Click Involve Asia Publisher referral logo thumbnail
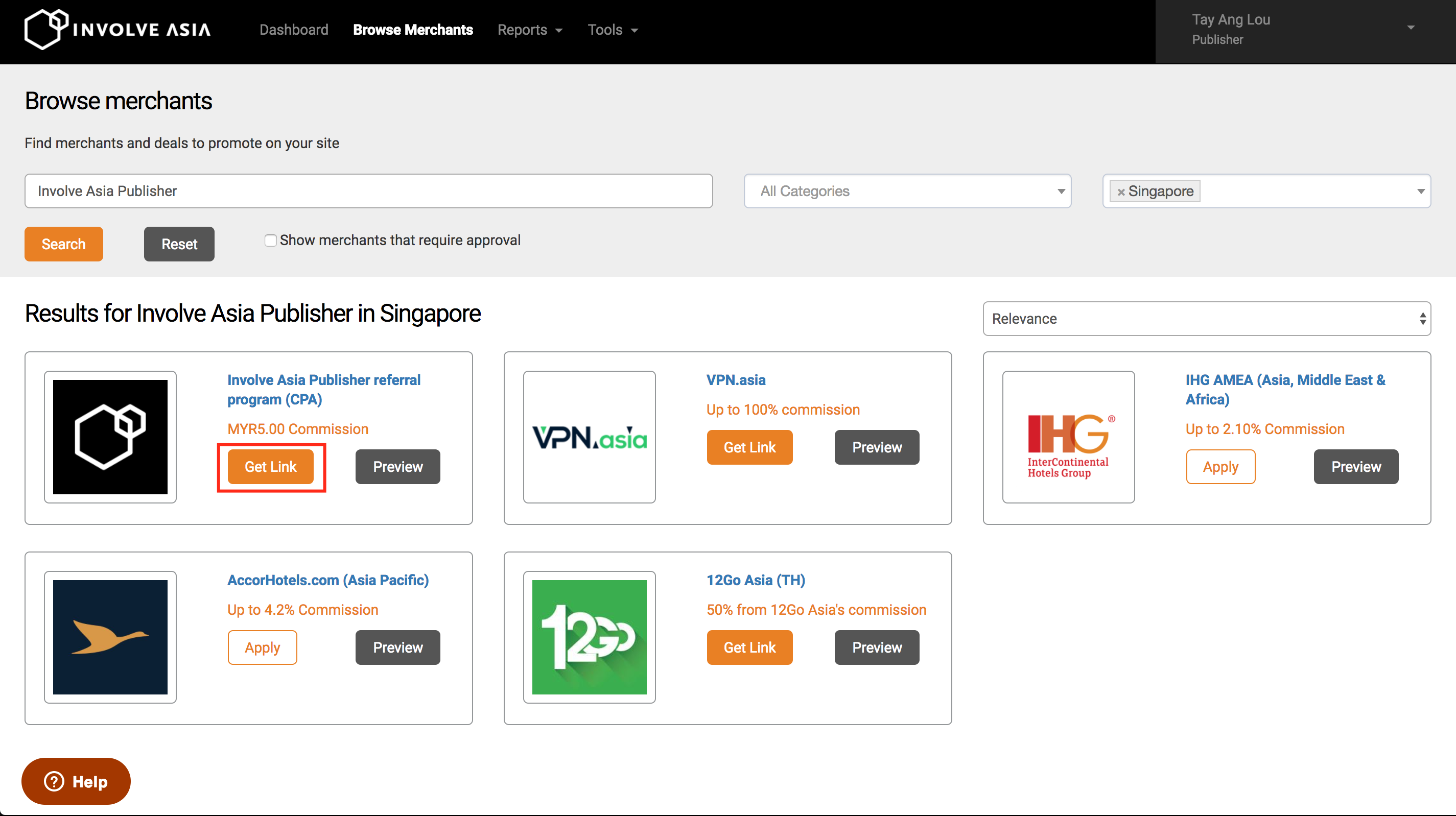1456x816 pixels. coord(110,437)
